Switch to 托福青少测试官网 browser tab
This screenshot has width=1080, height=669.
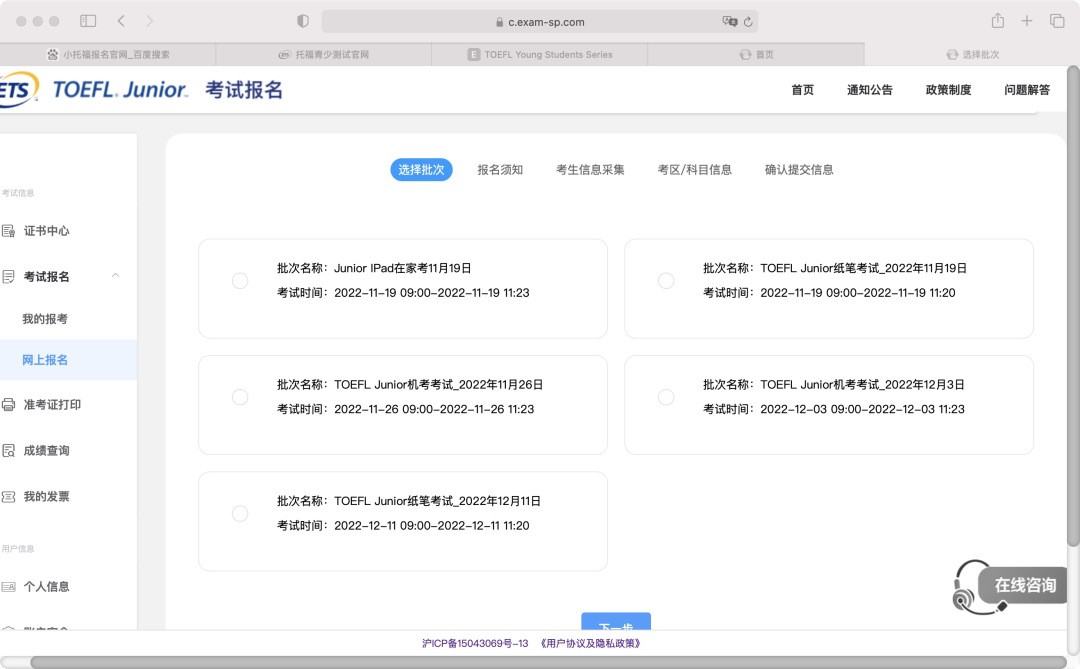324,54
